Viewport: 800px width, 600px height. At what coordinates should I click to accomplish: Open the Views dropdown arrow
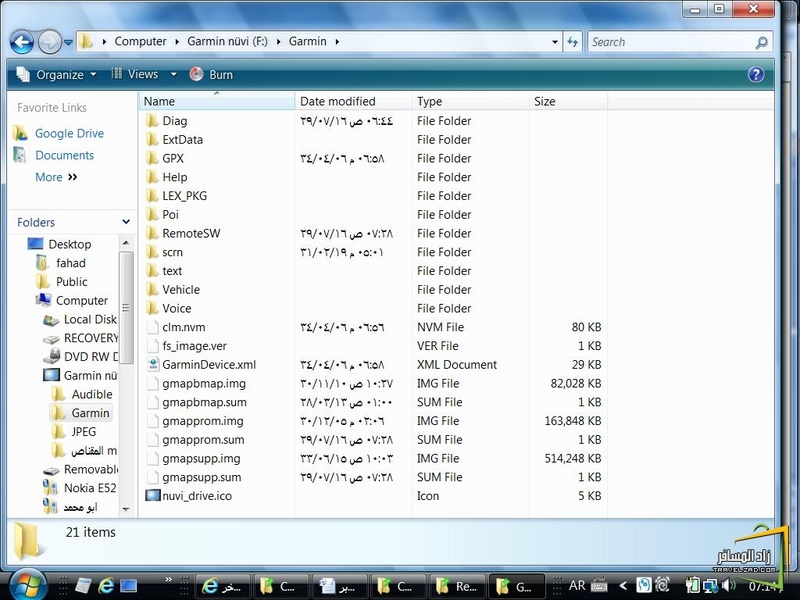pyautogui.click(x=173, y=74)
